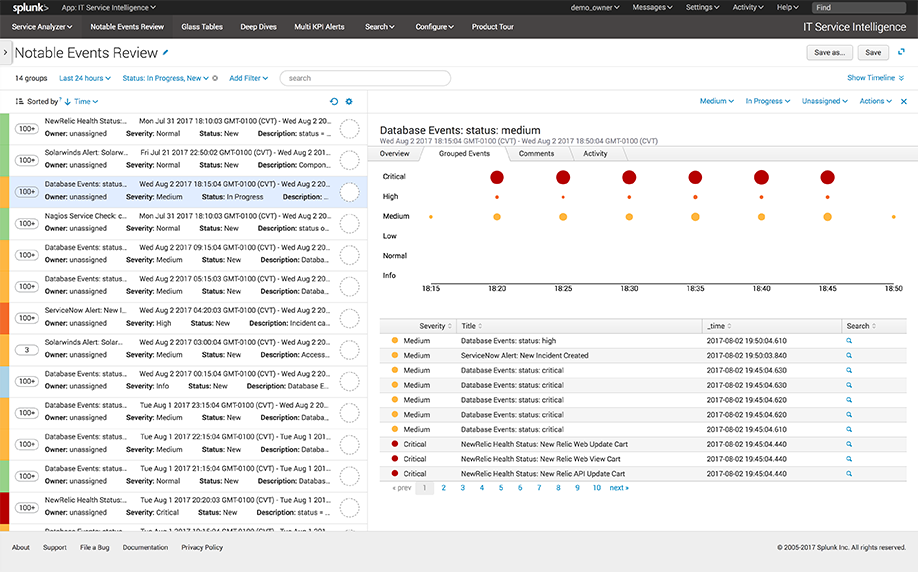The height and width of the screenshot is (572, 918).
Task: Open Multi KPI Alerts in navigation bar
Action: pyautogui.click(x=319, y=27)
